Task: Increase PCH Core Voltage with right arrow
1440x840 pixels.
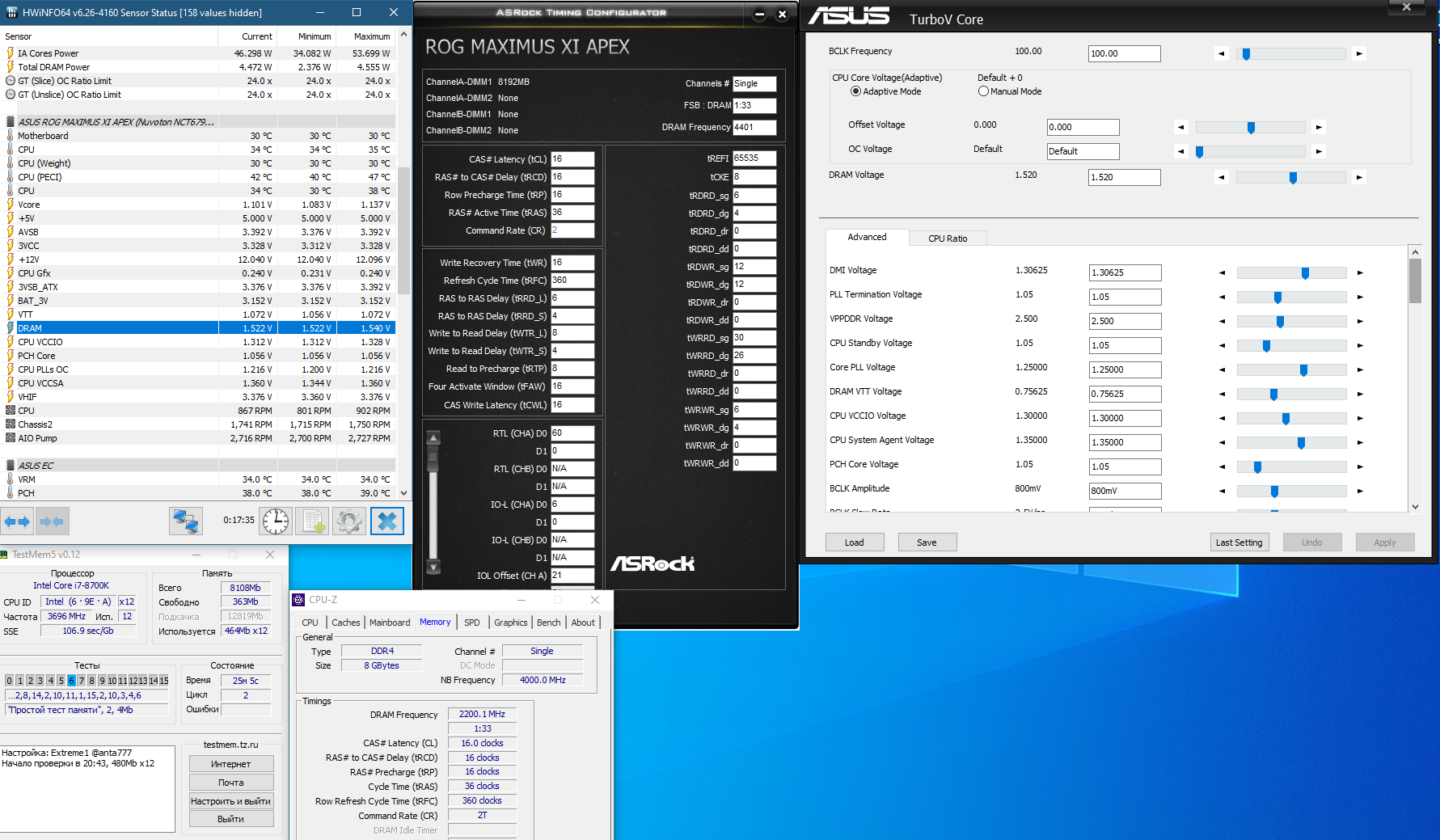Action: 1360,467
